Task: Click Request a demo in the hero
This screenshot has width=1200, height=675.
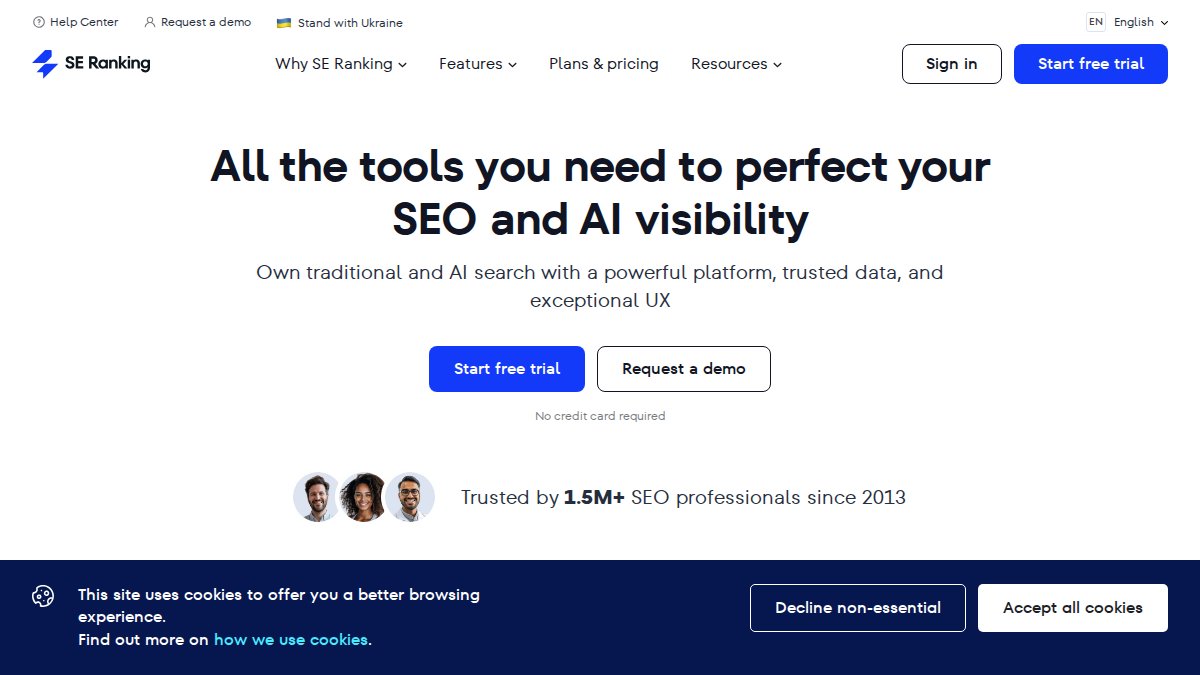Action: point(684,368)
